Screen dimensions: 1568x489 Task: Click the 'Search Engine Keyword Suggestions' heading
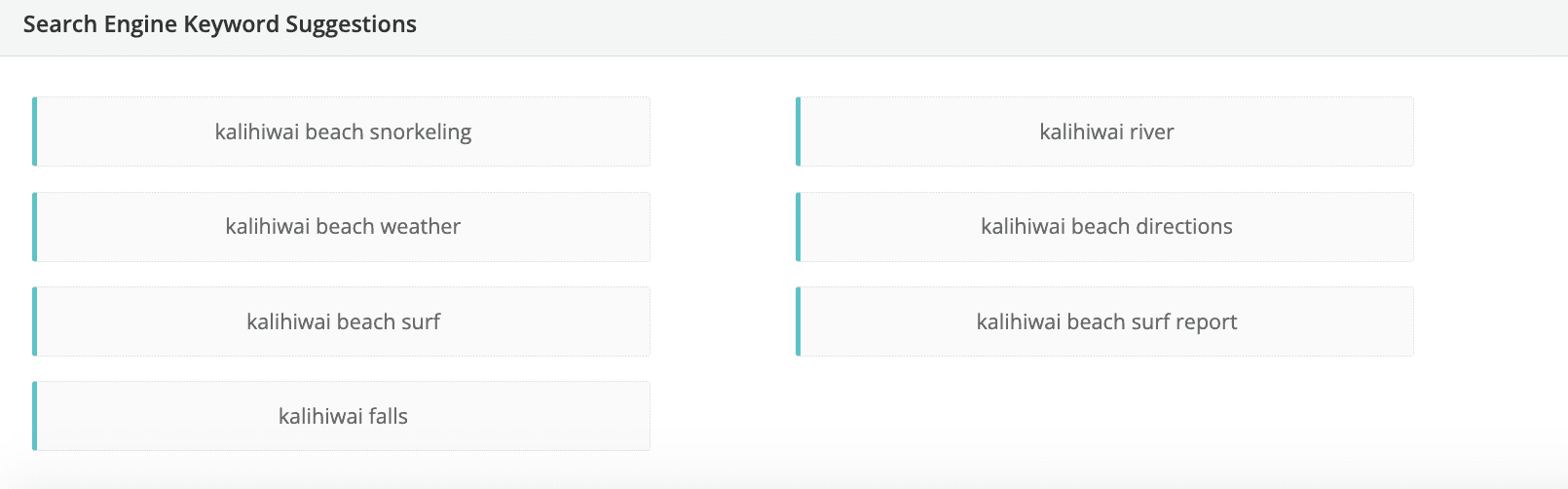coord(220,24)
